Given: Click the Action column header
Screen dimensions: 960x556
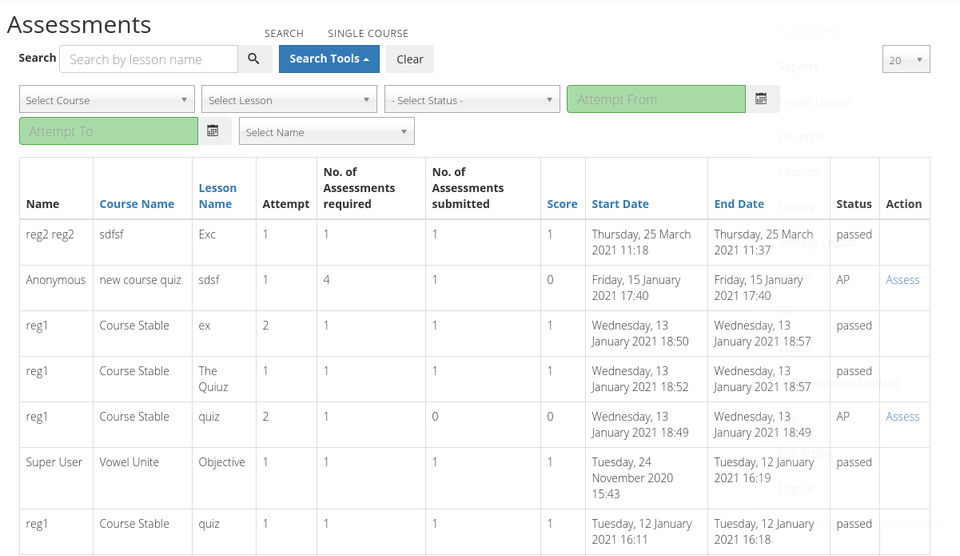Looking at the screenshot, I should pyautogui.click(x=904, y=204).
